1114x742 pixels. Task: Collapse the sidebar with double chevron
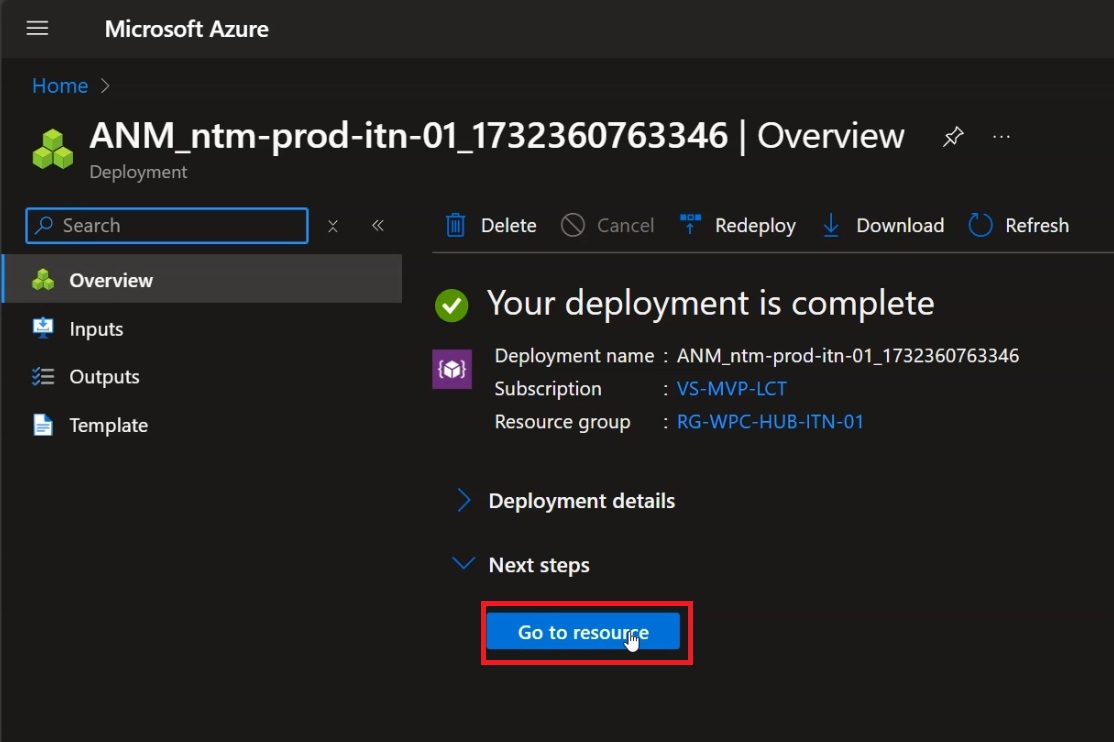[378, 225]
